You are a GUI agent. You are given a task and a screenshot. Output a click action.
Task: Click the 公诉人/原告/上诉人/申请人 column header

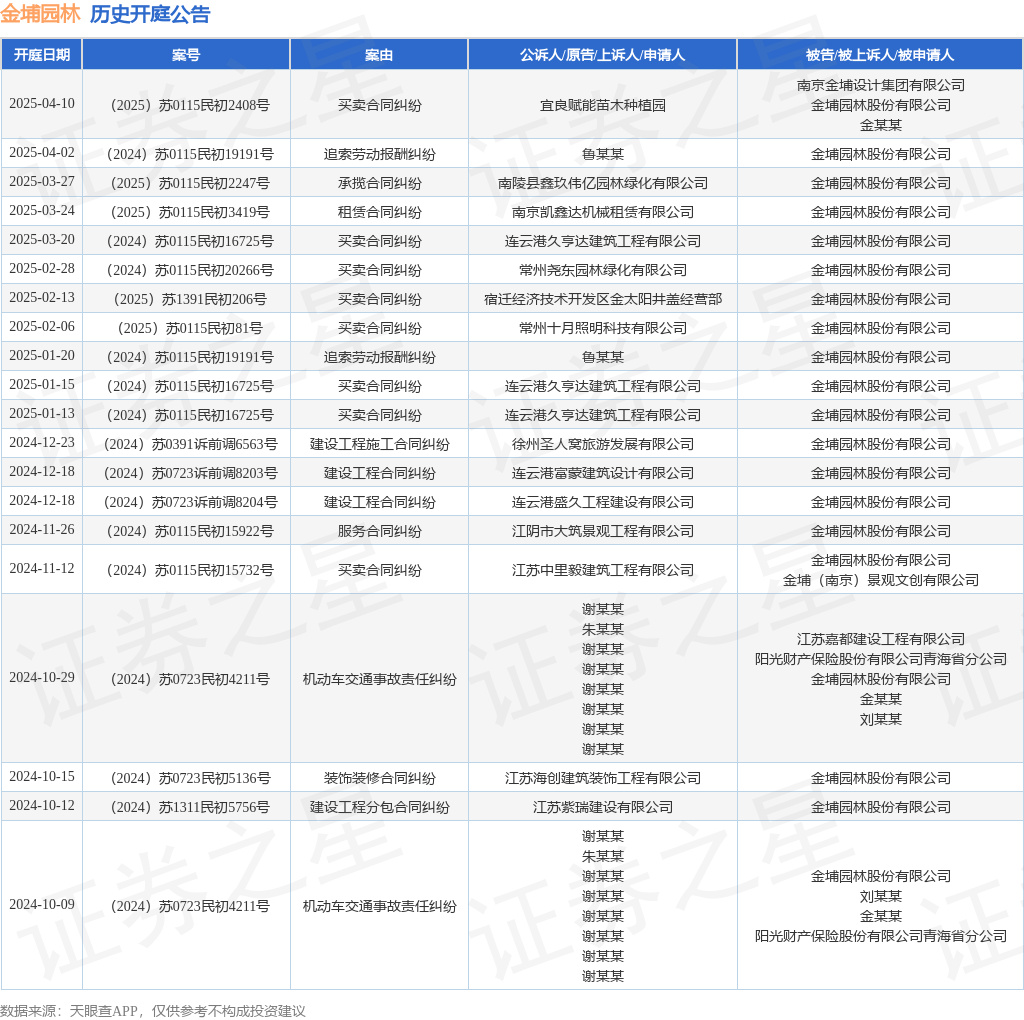click(602, 55)
